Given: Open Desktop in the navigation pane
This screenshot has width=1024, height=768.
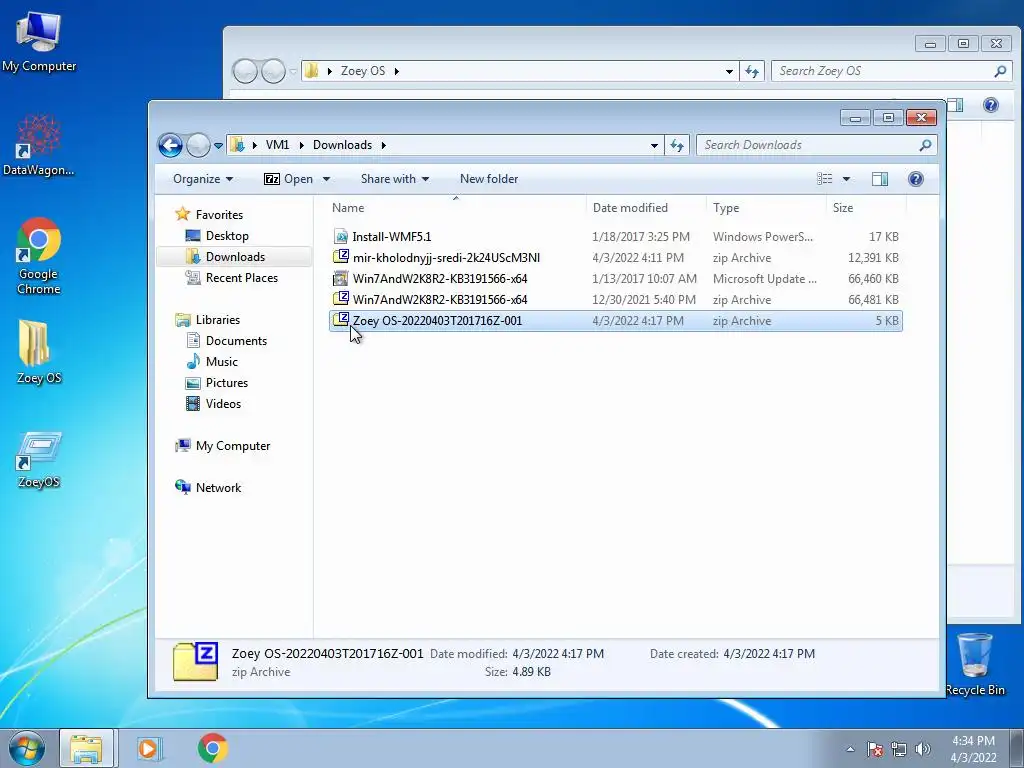Looking at the screenshot, I should point(227,236).
